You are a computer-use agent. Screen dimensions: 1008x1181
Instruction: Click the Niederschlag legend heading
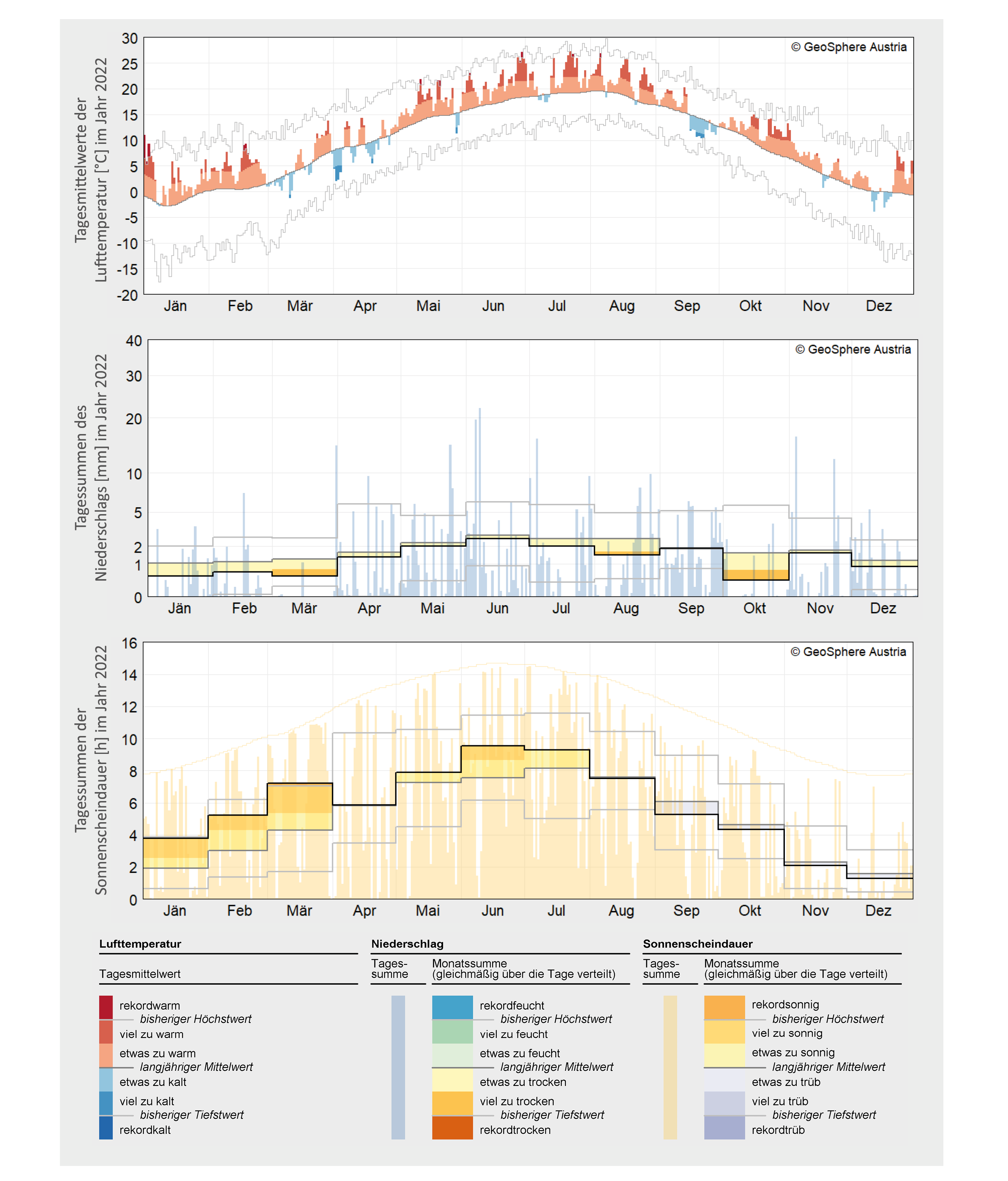(x=407, y=944)
